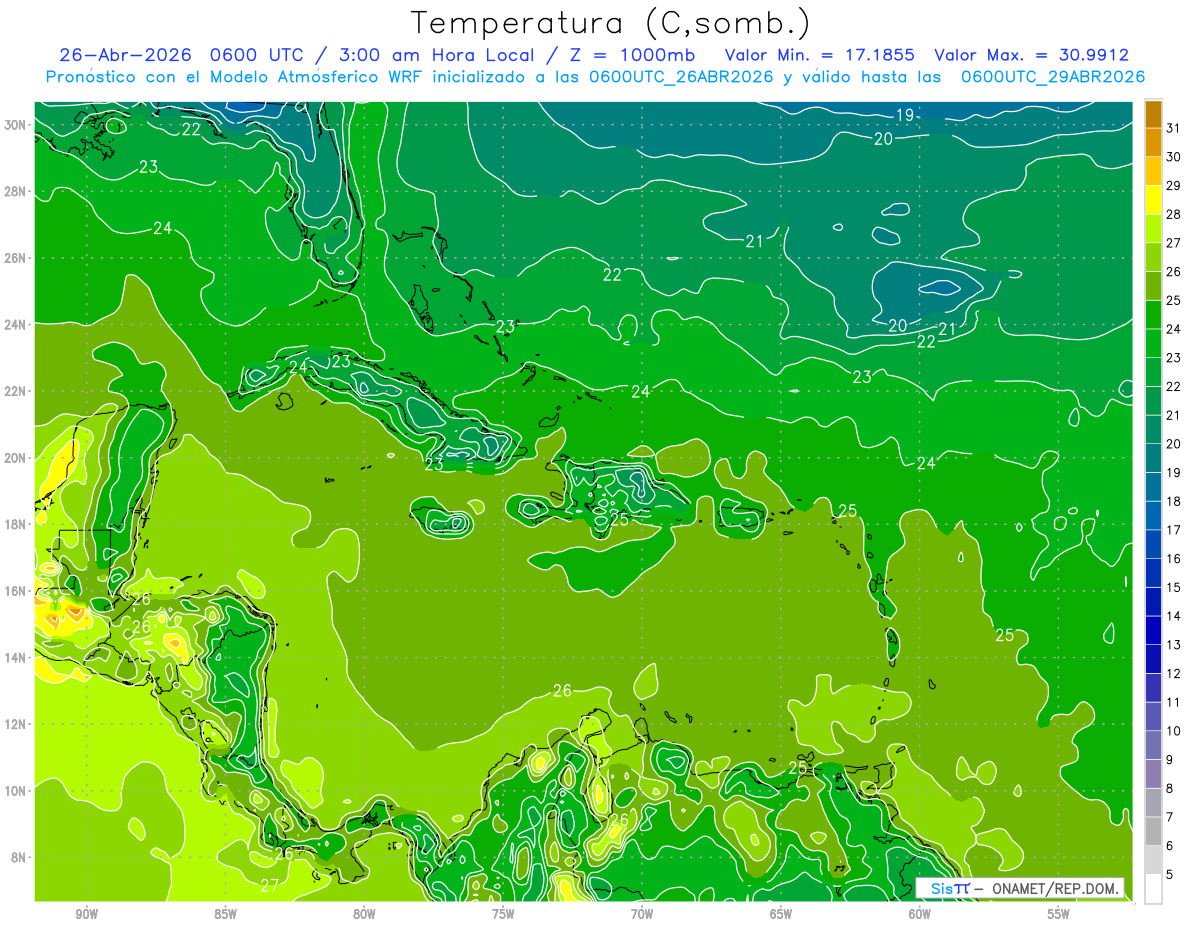
Task: Click the Temperatura (C,somb.) chart title
Action: [610, 23]
